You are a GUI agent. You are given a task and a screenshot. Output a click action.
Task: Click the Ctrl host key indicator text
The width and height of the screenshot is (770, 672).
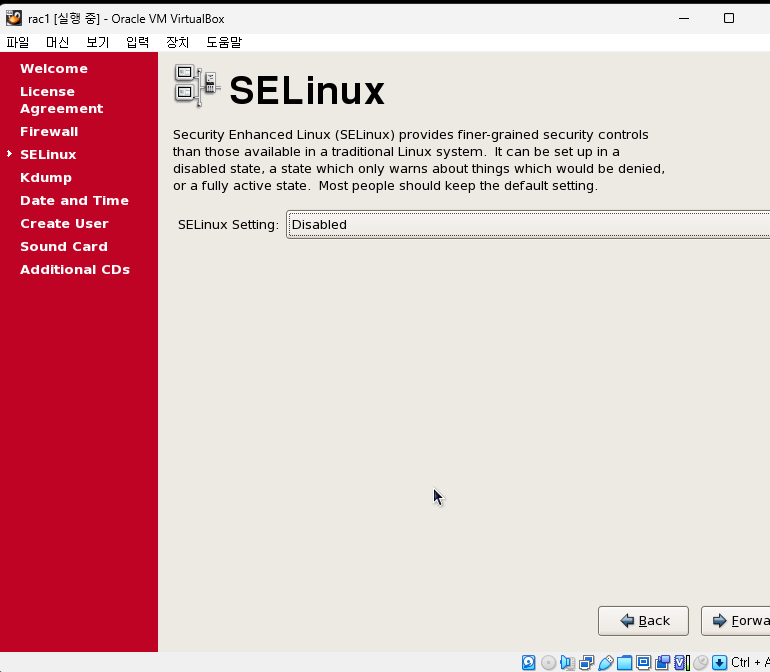(750, 662)
